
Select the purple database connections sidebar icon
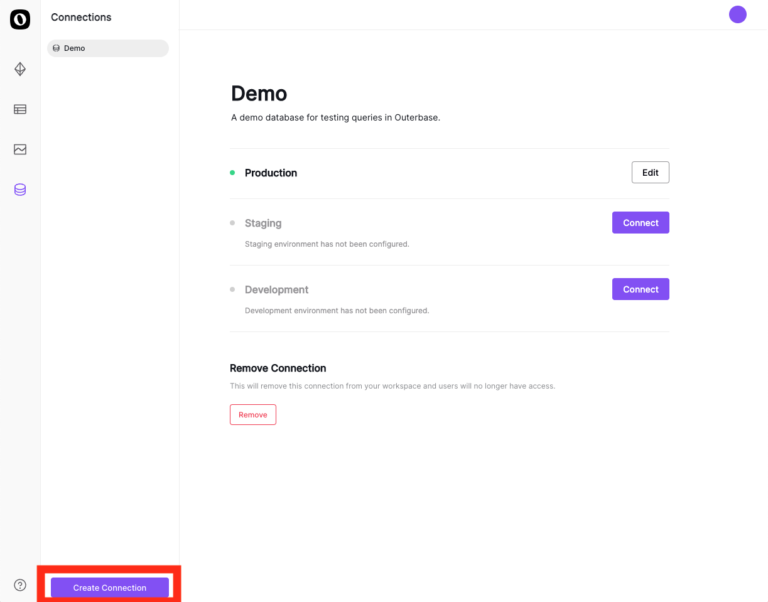[20, 189]
